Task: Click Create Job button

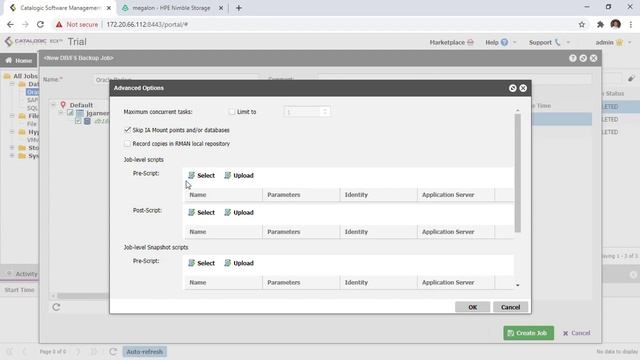Action: click(528, 333)
